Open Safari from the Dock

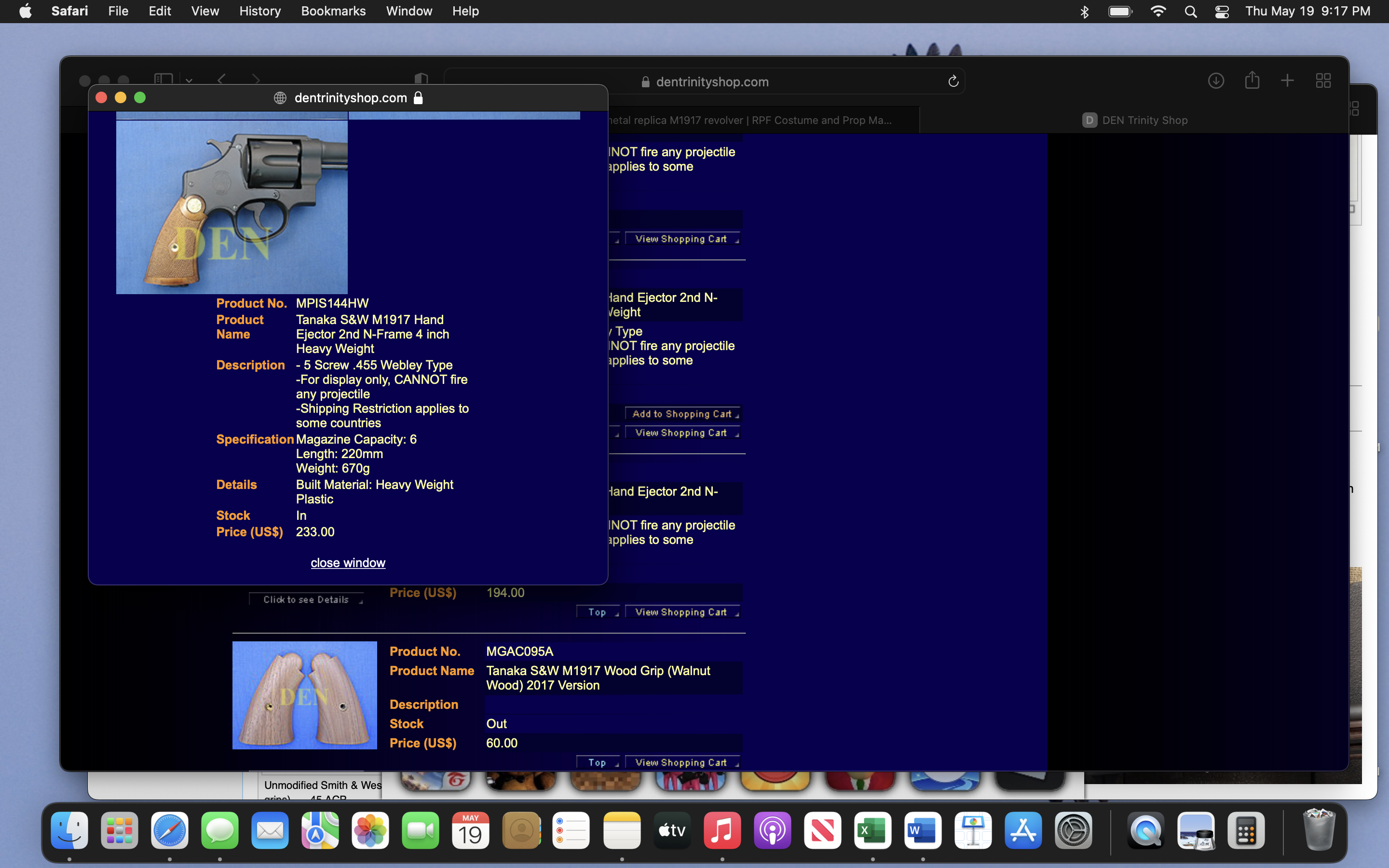click(x=170, y=830)
